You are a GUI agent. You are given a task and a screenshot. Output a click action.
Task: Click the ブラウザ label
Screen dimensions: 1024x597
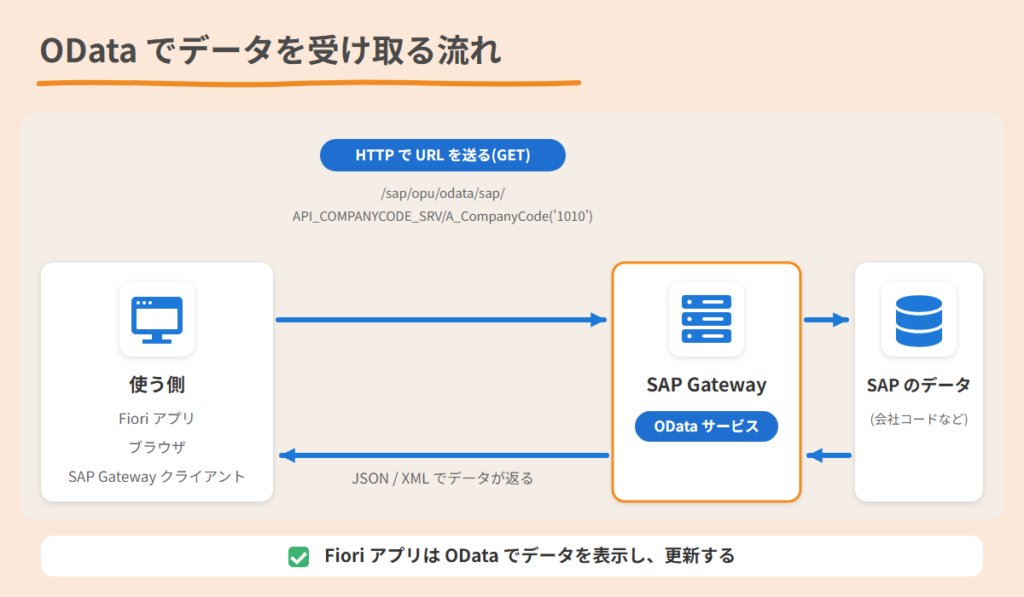[x=157, y=447]
